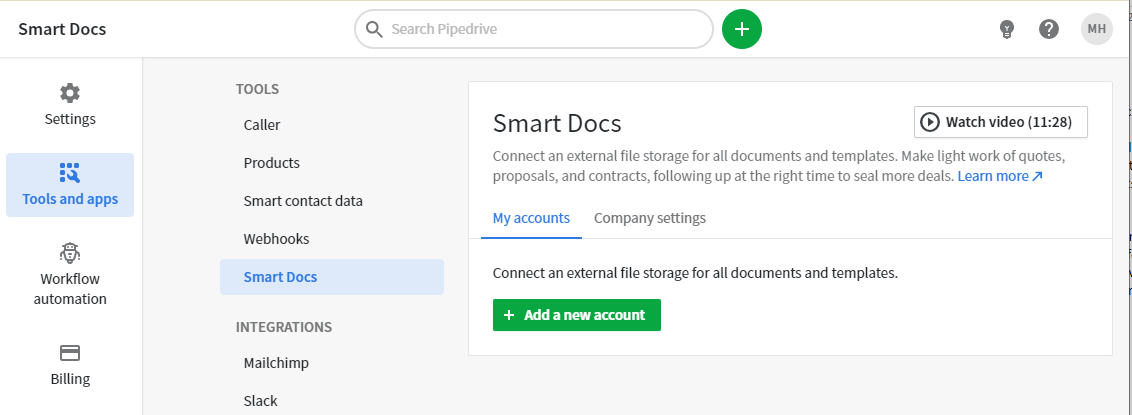Click the INTEGRATIONS section header

click(x=284, y=327)
